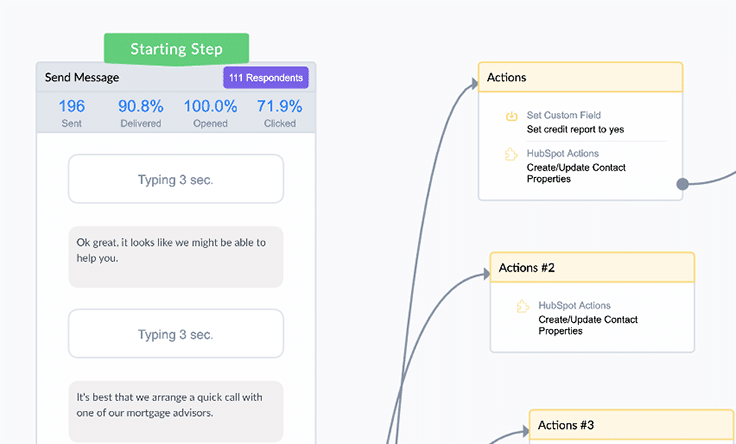Select the first Typing 3 sec. block
736x444 pixels.
pos(176,180)
